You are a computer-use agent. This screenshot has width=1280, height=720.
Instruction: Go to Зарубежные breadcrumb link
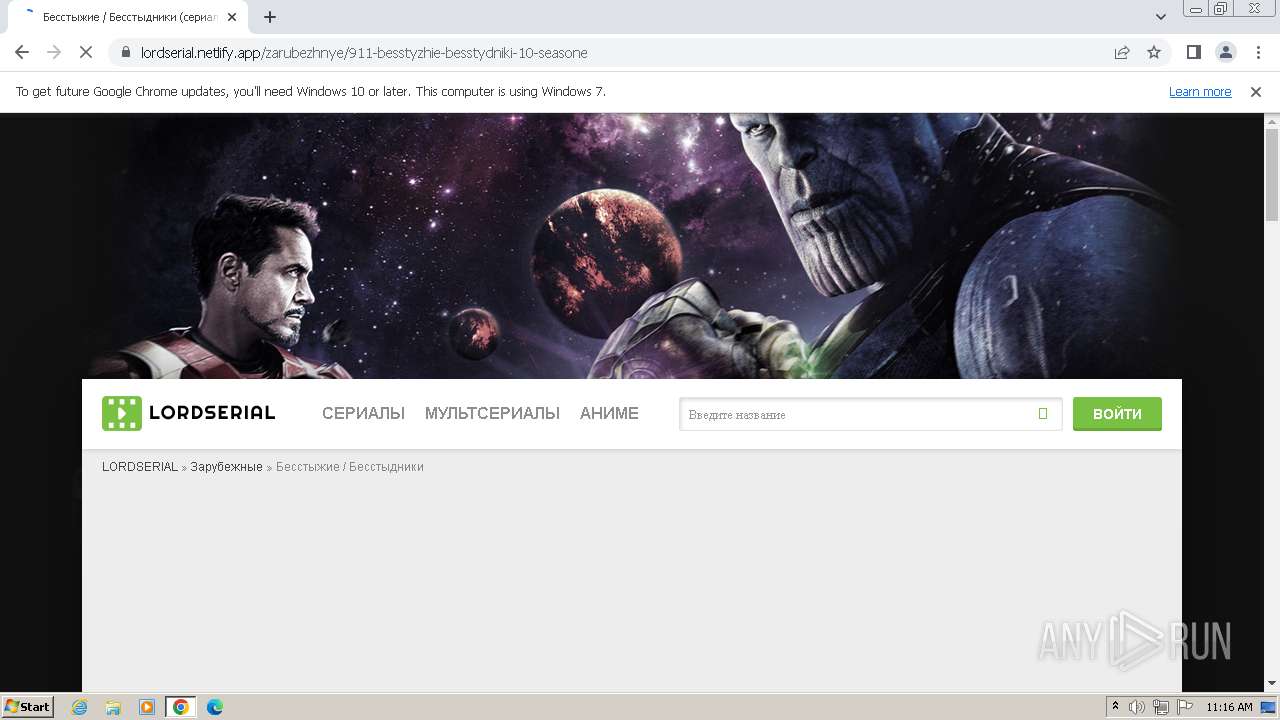tap(226, 467)
